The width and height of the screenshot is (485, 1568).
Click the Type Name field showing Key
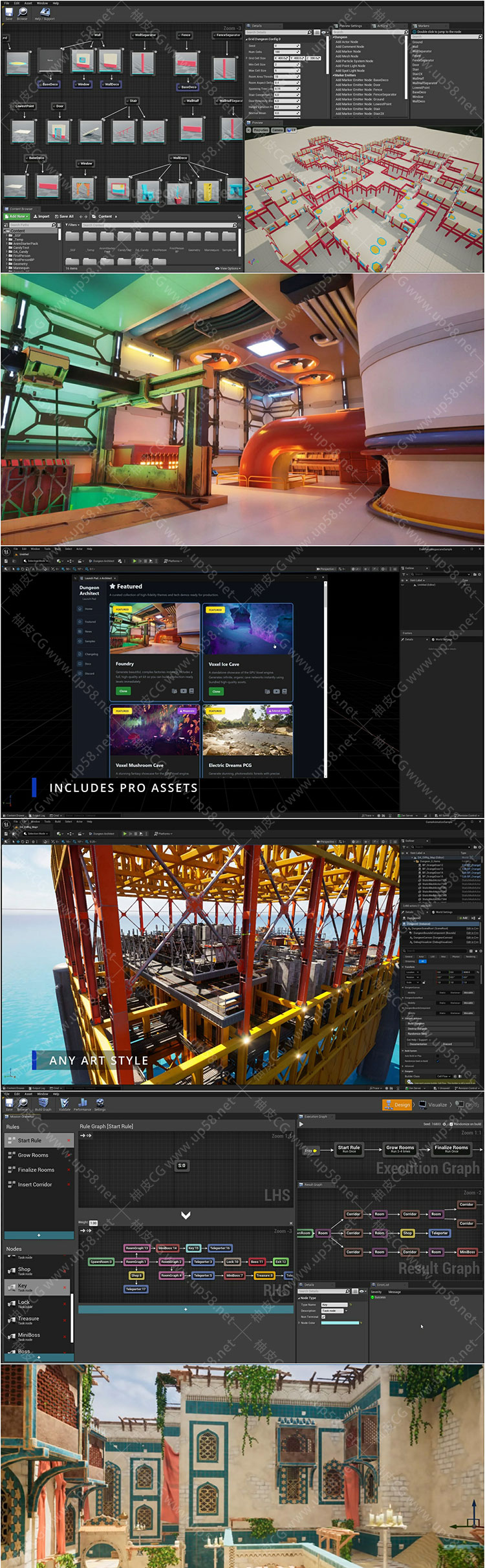point(334,1305)
